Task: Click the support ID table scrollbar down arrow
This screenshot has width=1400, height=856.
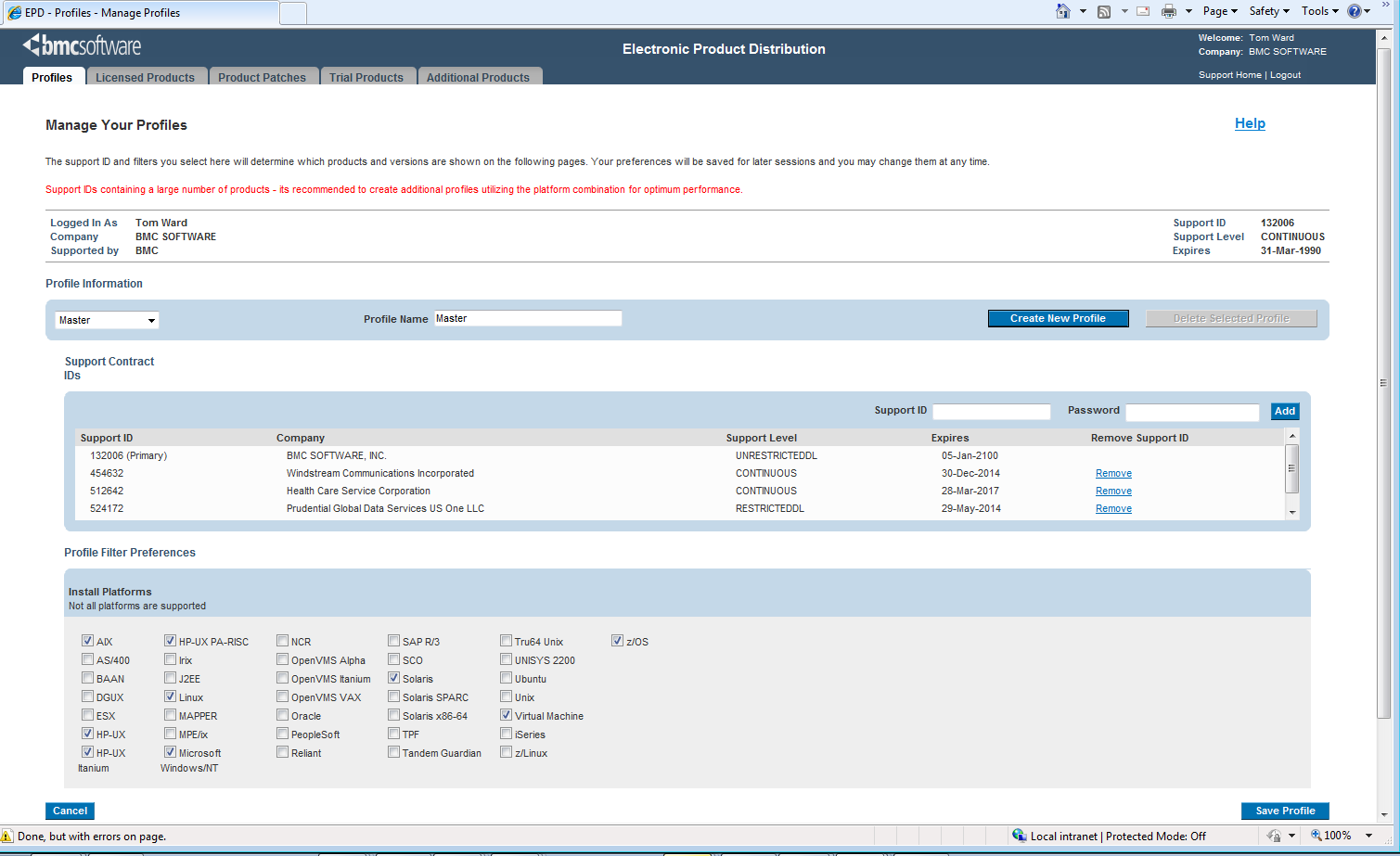Action: coord(1291,513)
